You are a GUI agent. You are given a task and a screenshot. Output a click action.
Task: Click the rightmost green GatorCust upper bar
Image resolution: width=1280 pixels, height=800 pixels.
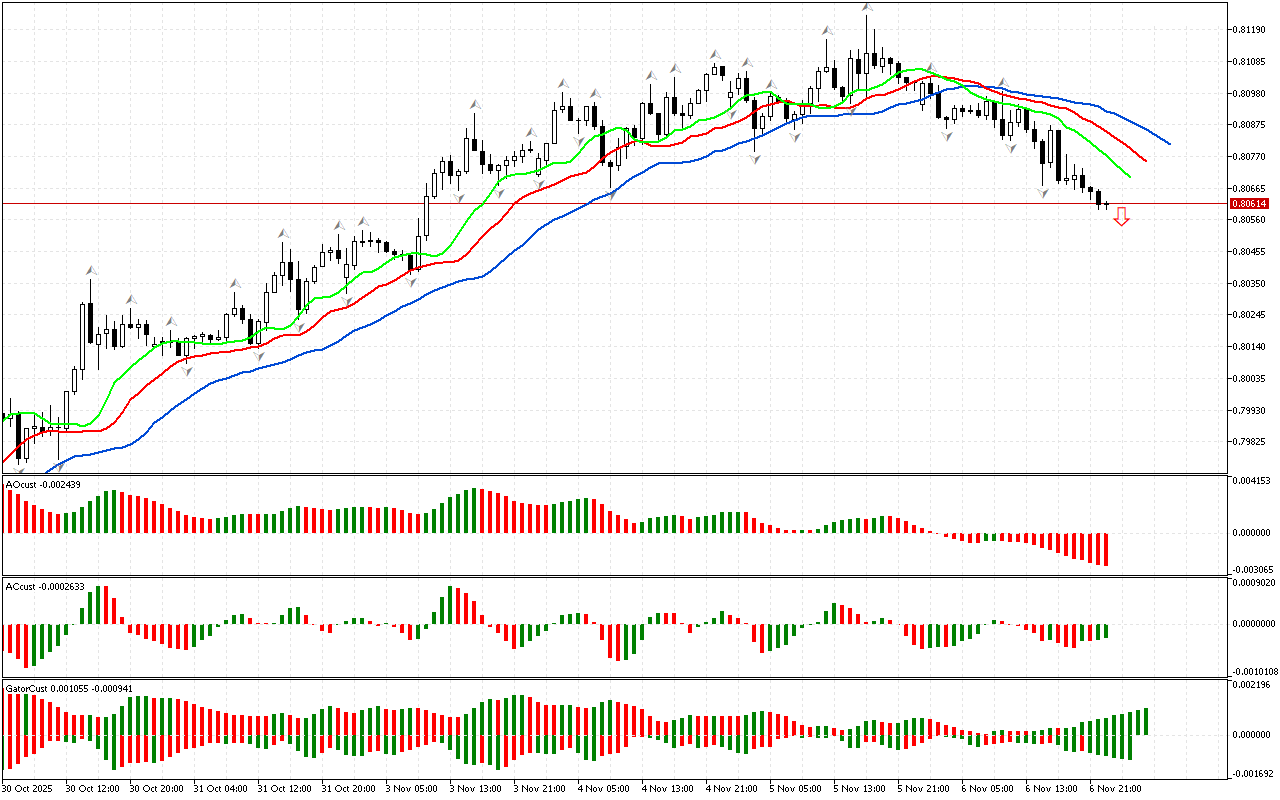[x=1145, y=720]
